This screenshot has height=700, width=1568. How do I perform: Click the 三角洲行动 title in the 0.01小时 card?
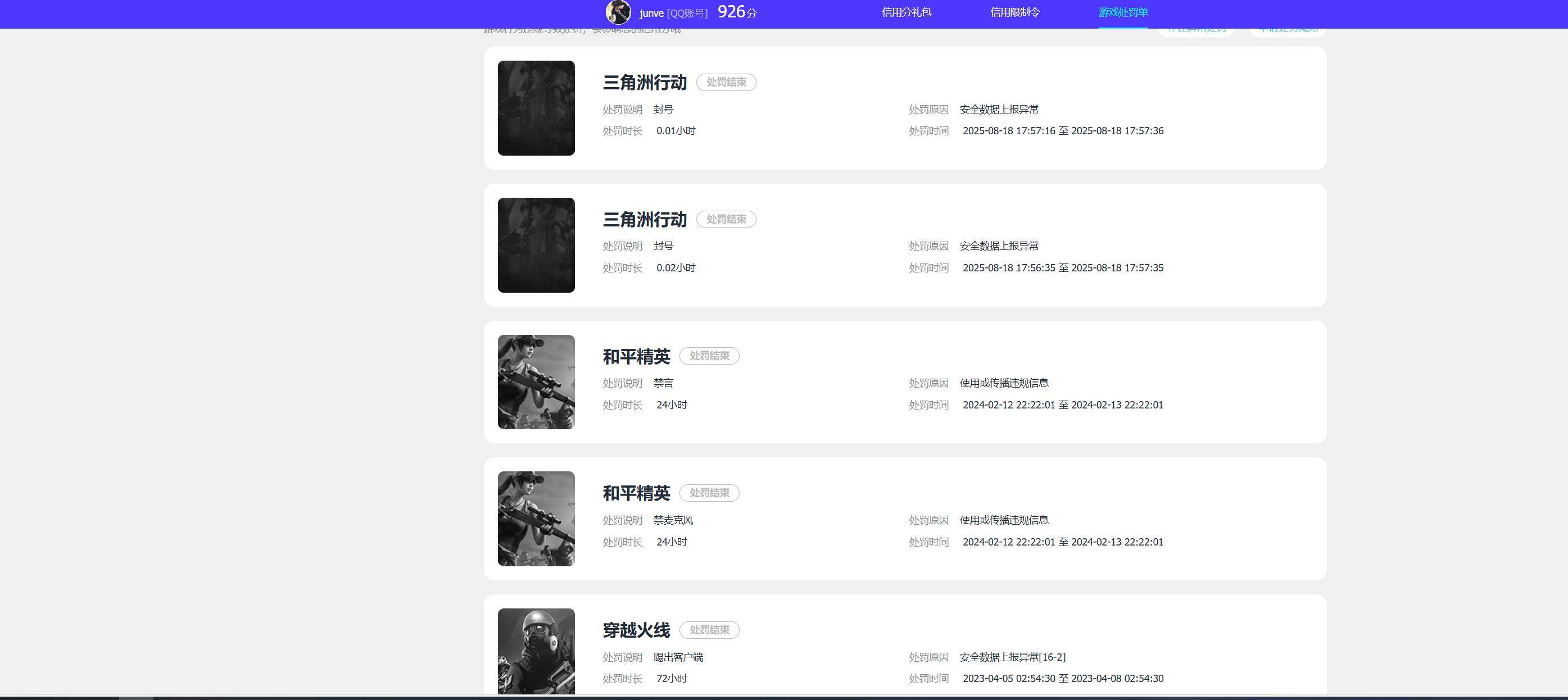tap(645, 82)
